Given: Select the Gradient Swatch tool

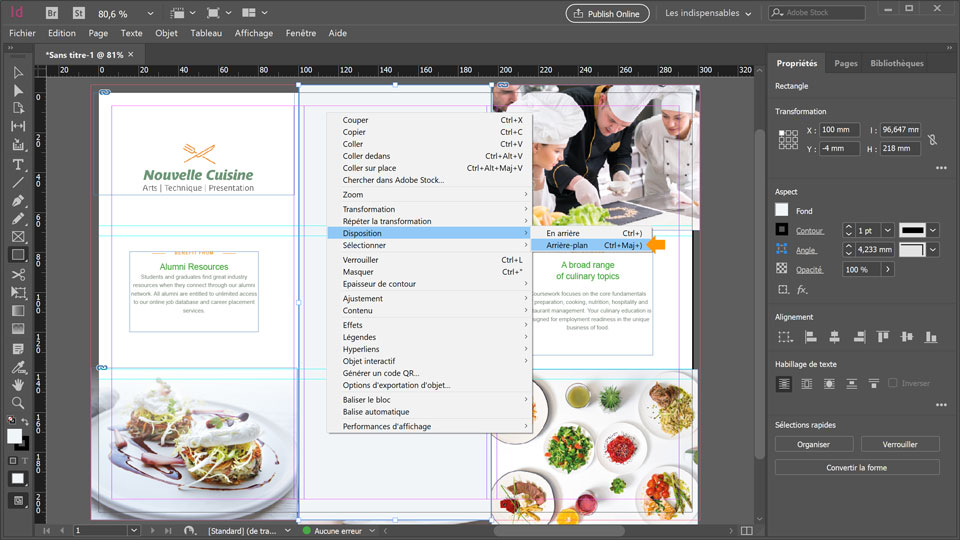Looking at the screenshot, I should (18, 311).
